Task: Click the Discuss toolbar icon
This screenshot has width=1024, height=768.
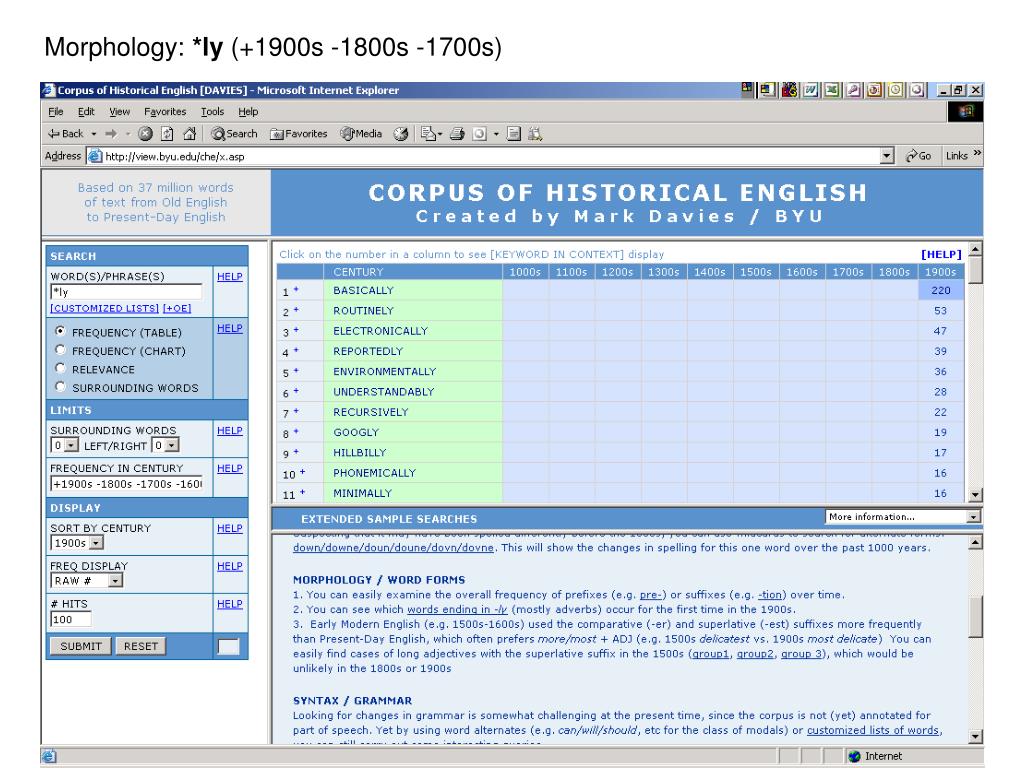Action: [514, 134]
